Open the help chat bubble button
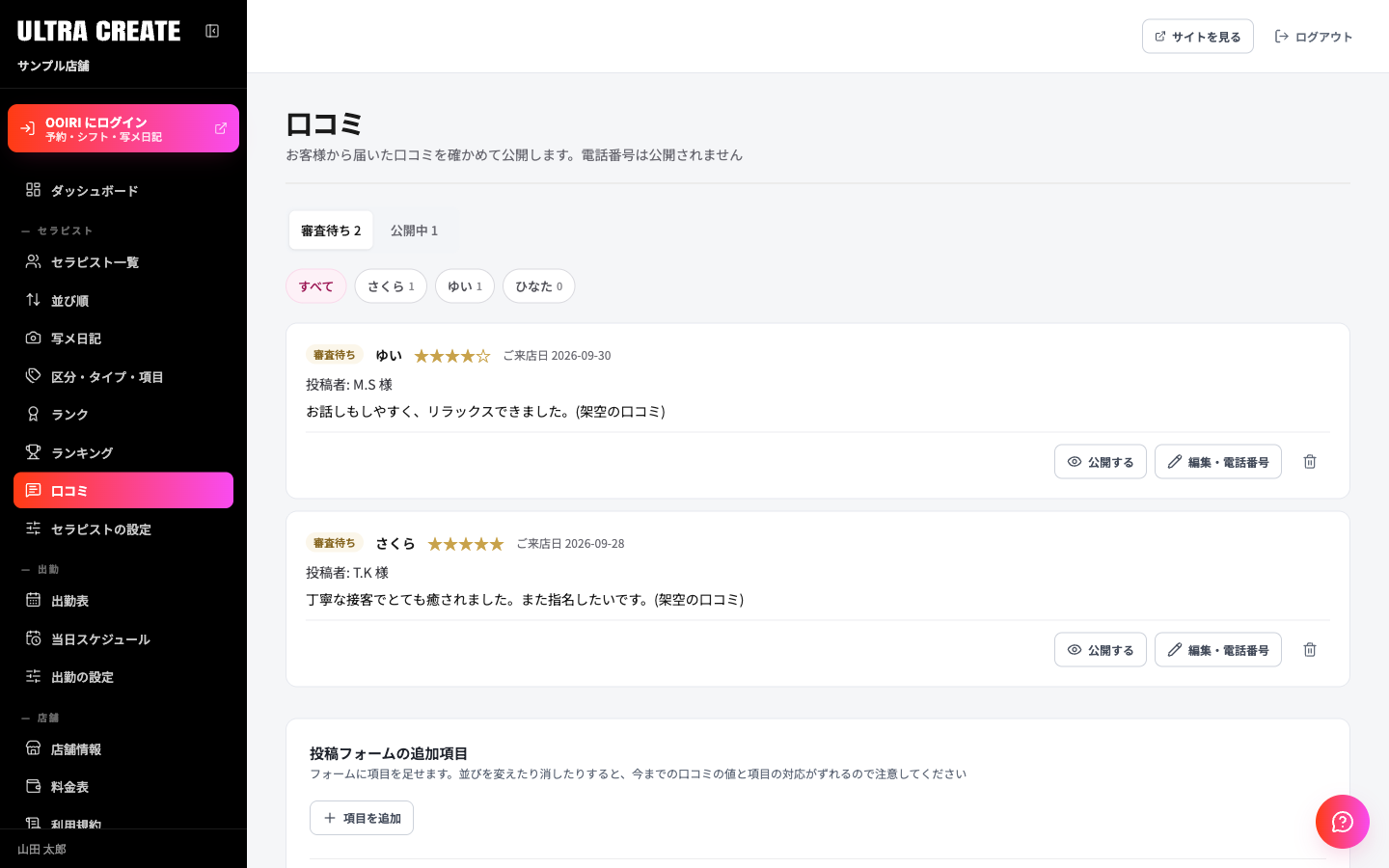The image size is (1389, 868). pos(1343,822)
